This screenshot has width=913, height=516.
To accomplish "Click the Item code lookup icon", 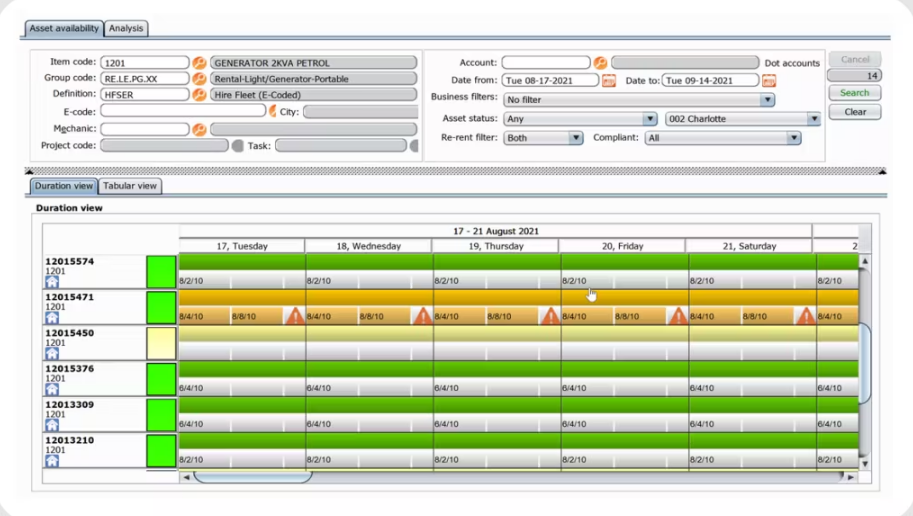I will pos(199,63).
